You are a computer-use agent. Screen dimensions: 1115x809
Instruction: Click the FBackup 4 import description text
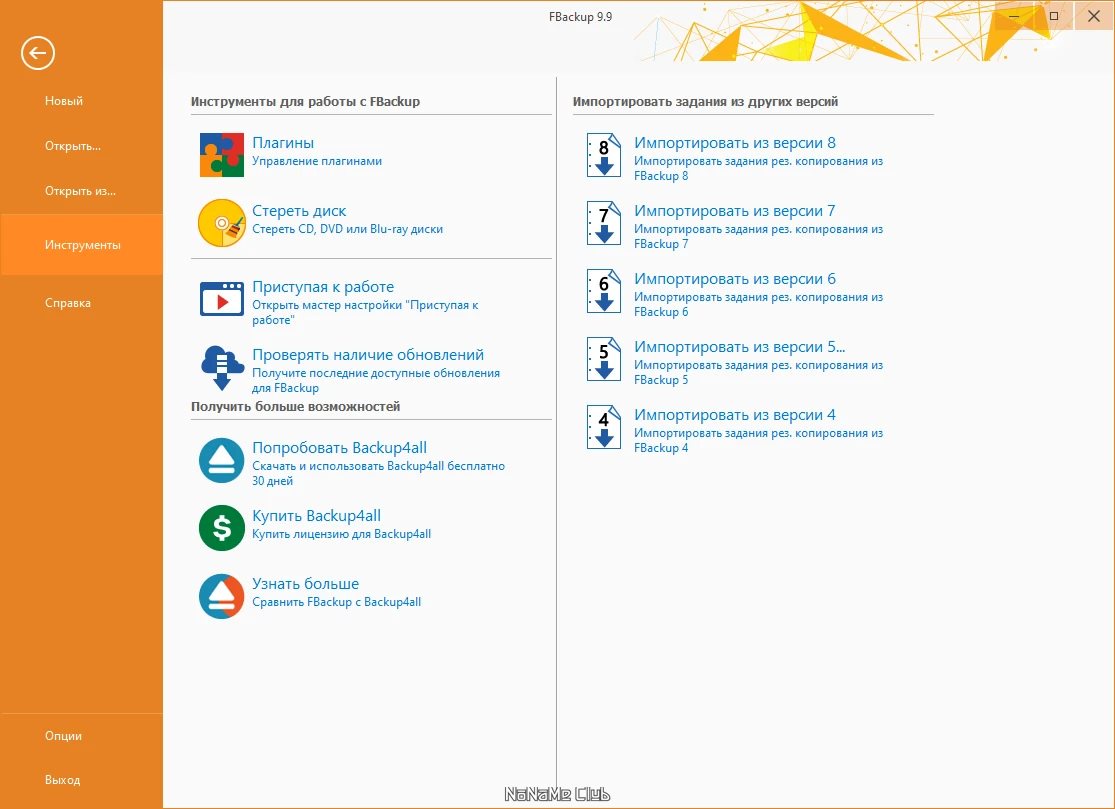point(759,441)
